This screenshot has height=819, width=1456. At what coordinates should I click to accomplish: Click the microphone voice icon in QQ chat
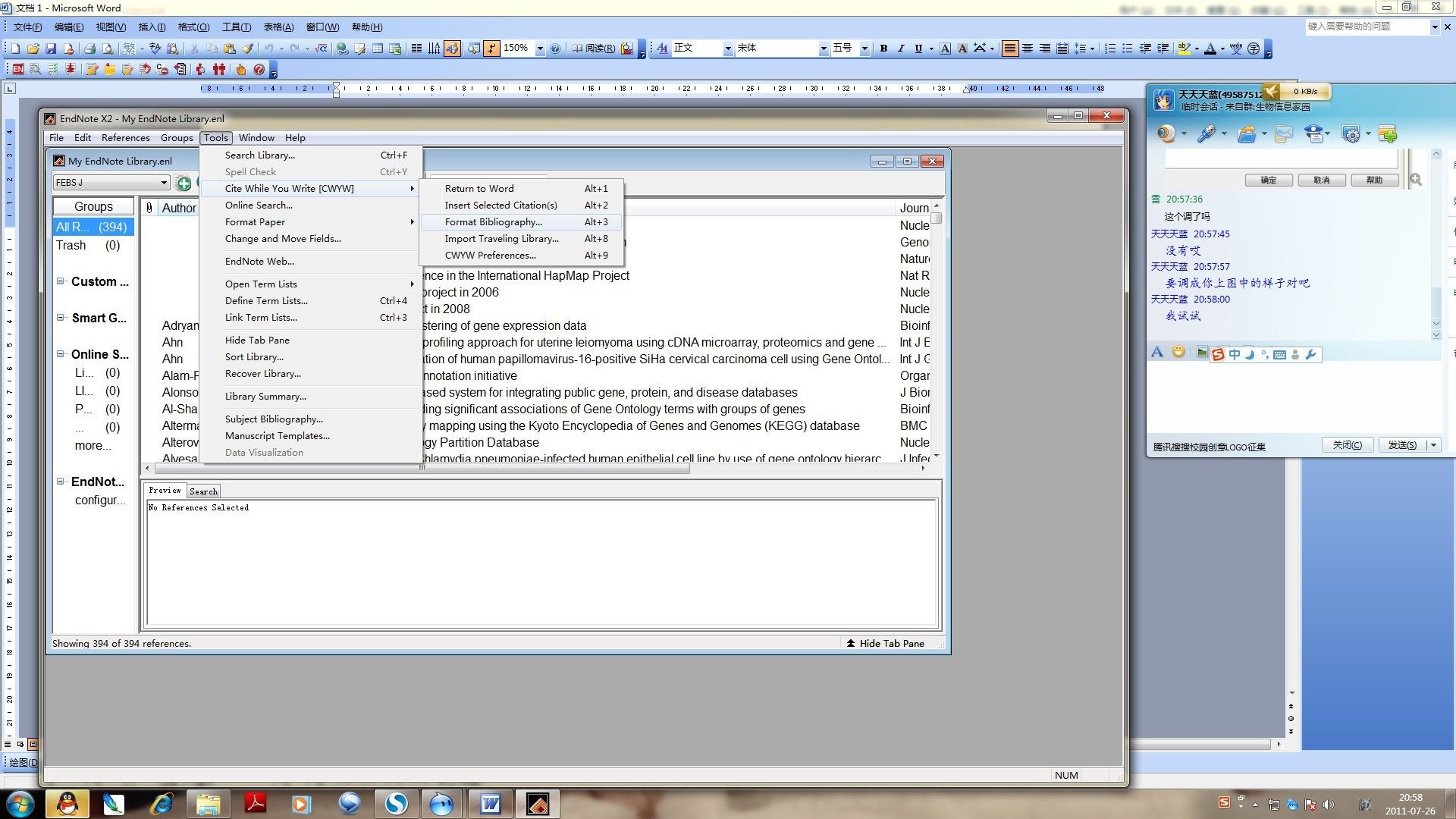click(x=1206, y=134)
